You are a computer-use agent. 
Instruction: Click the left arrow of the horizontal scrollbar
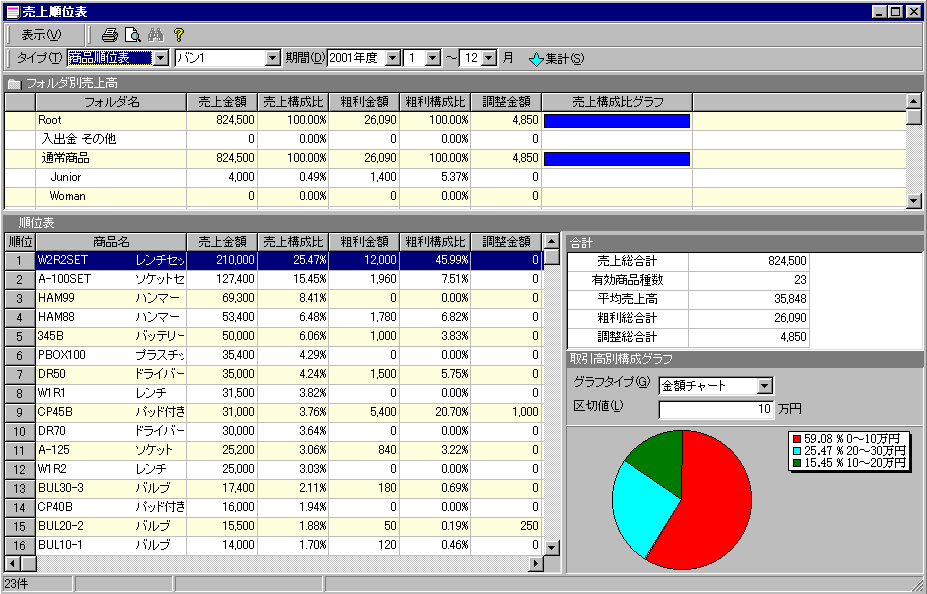pos(12,563)
